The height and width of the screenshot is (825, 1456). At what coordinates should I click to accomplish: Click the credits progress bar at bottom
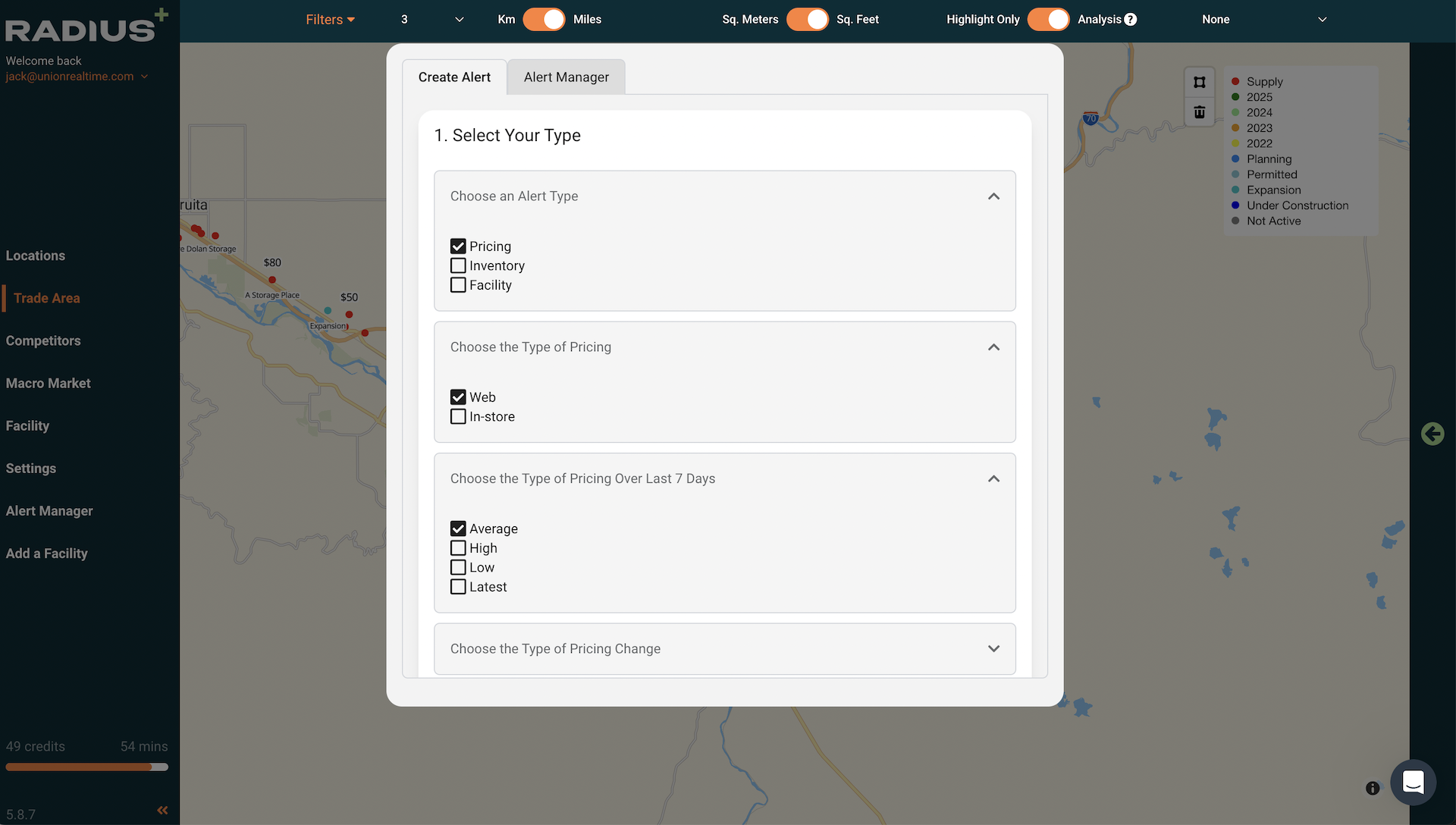pos(86,764)
